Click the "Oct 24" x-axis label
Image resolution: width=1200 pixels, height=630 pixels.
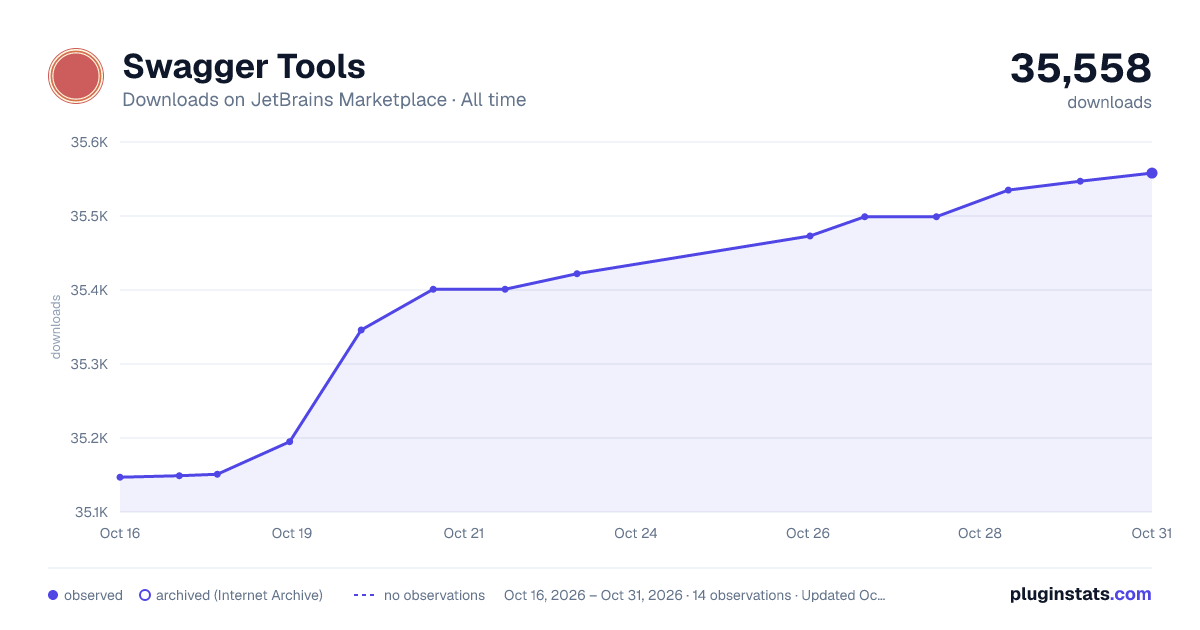[636, 533]
